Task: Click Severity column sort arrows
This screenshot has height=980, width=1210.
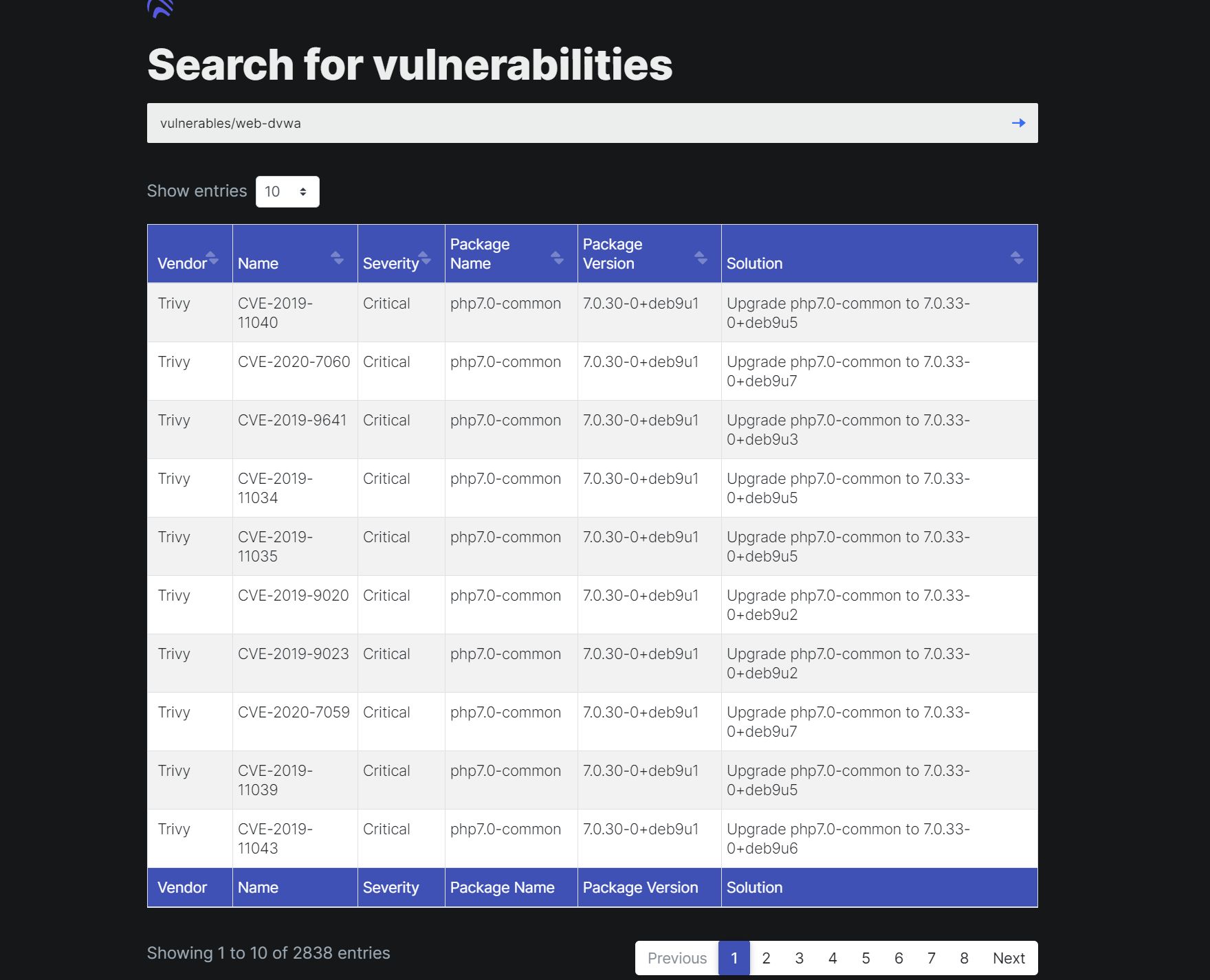Action: click(425, 258)
